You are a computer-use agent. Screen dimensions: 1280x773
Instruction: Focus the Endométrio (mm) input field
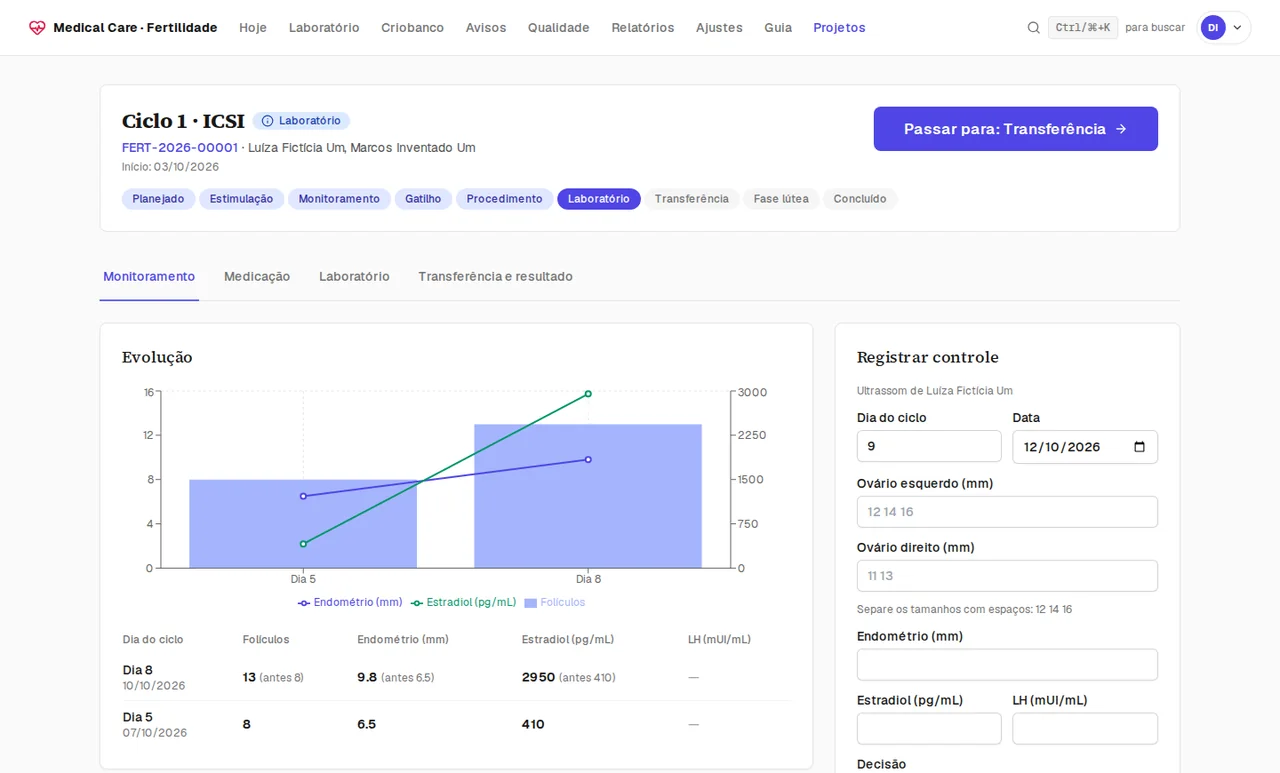point(1007,665)
